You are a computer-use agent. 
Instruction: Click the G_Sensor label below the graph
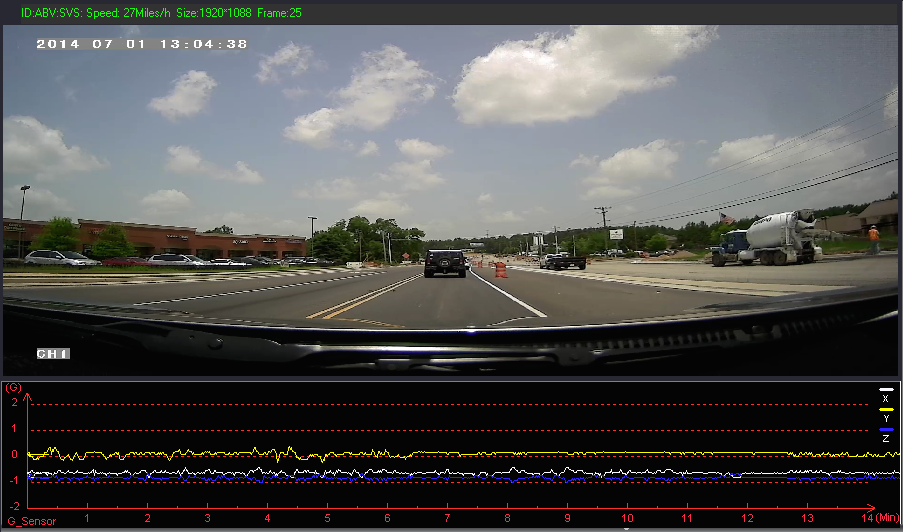tap(31, 521)
